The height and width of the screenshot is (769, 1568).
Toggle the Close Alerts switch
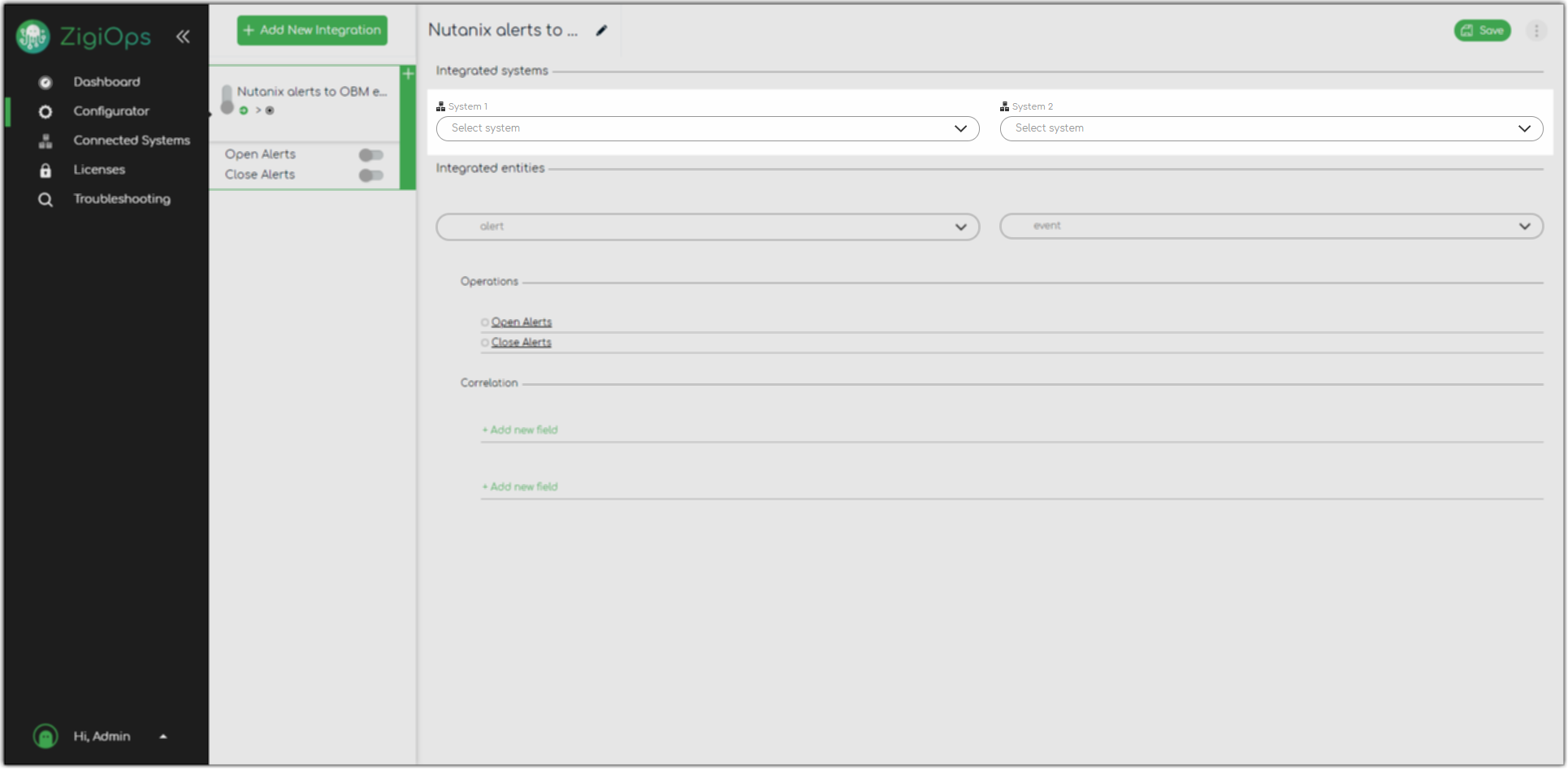pos(371,175)
